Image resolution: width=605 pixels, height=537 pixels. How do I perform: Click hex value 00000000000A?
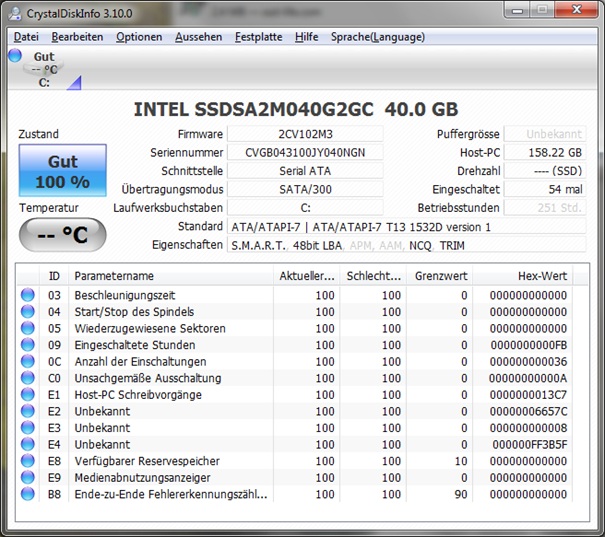[528, 378]
